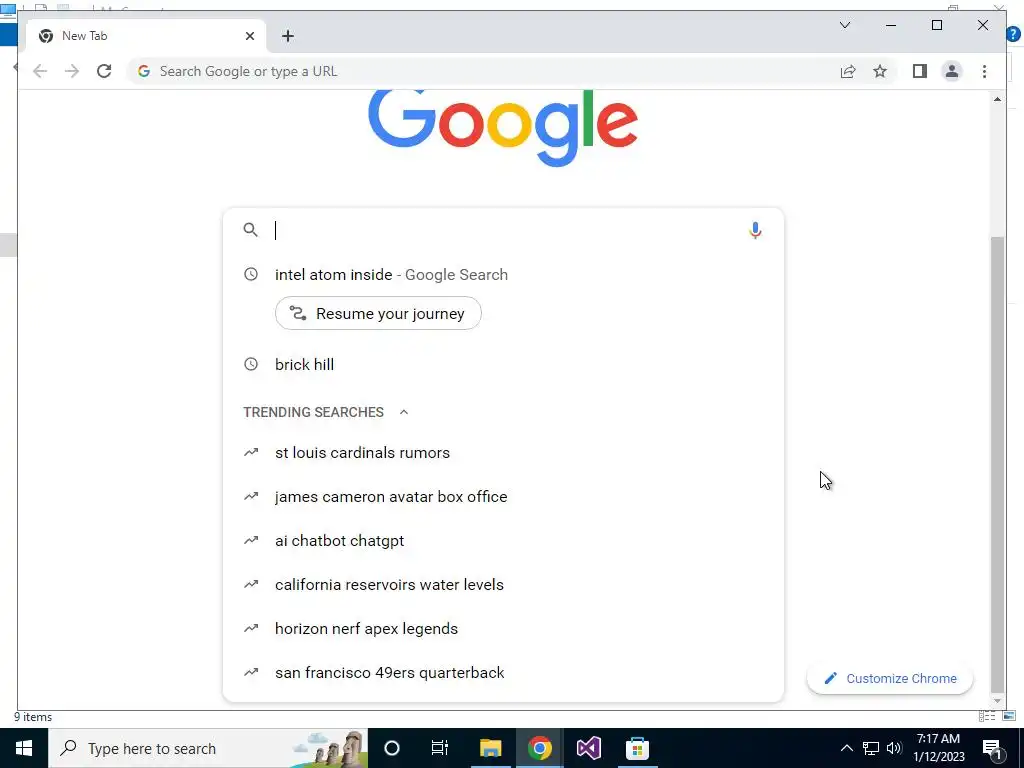This screenshot has height=768, width=1024.
Task: Open the three-dot Chrome menu
Action: tap(984, 71)
